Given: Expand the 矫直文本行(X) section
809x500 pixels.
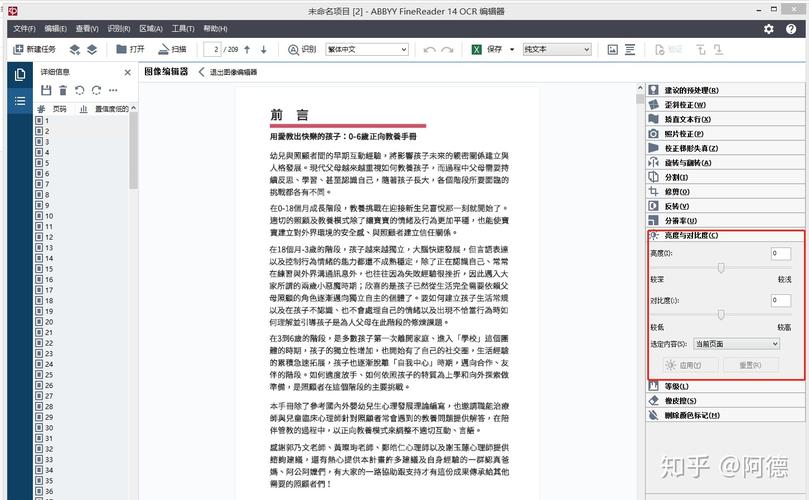Looking at the screenshot, I should pos(724,119).
